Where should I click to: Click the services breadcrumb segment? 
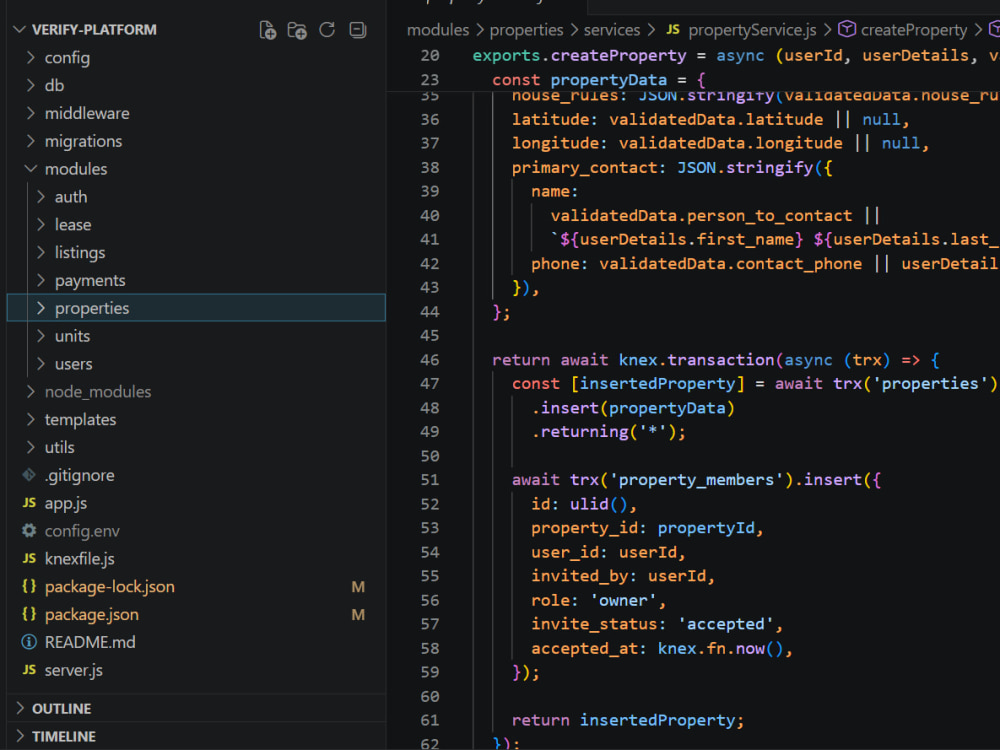[612, 30]
